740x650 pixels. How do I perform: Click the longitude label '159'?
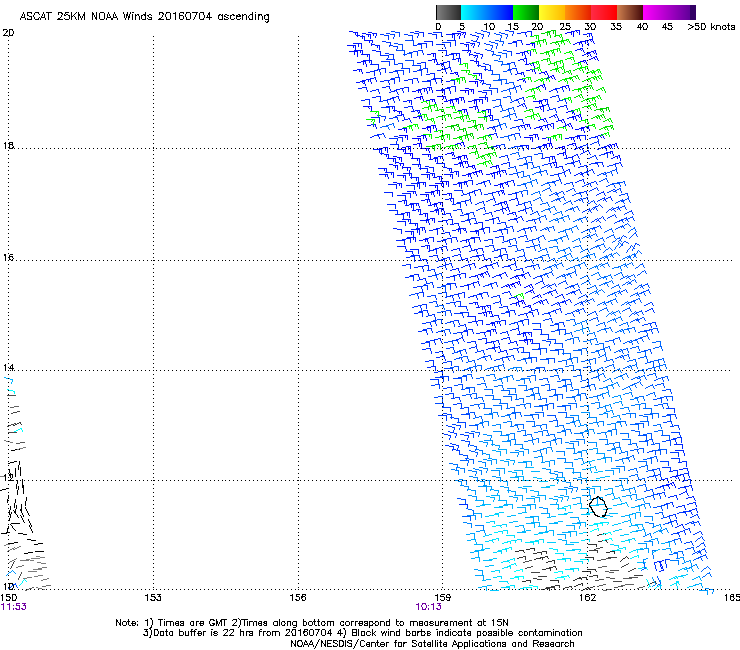click(442, 598)
